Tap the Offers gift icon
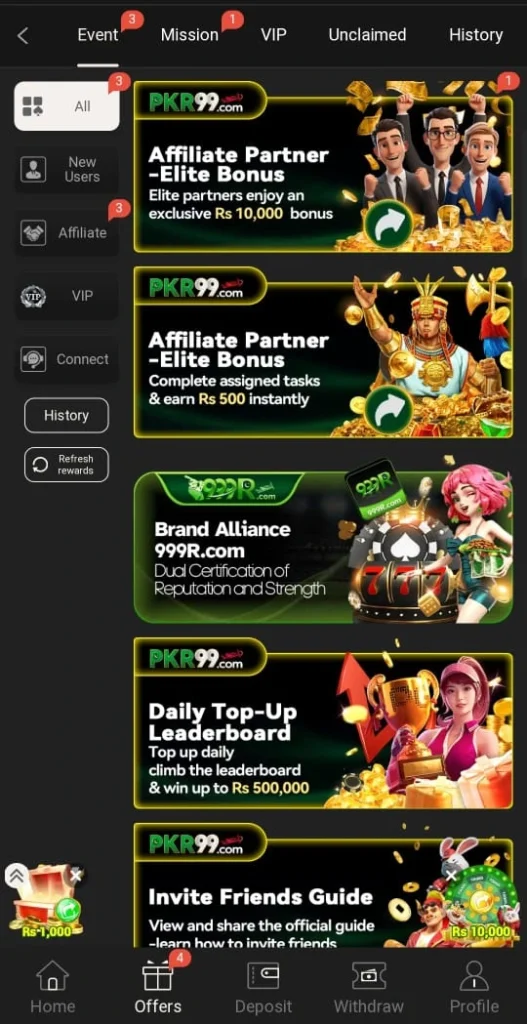527x1024 pixels. tap(157, 976)
